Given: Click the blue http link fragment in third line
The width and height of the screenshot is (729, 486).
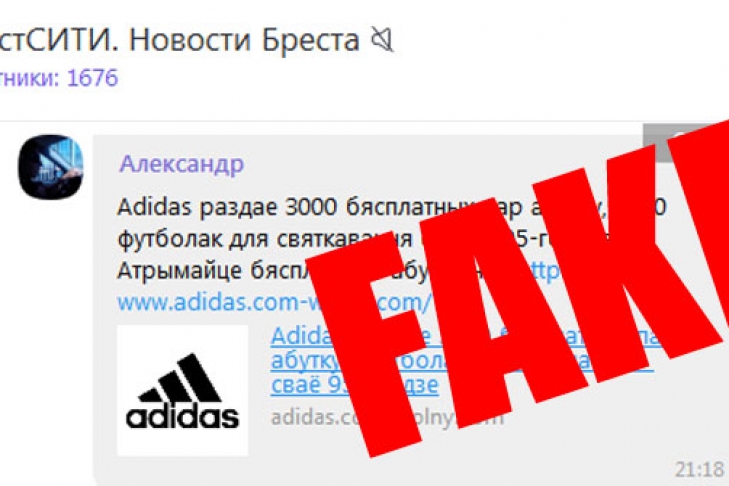Looking at the screenshot, I should [544, 271].
